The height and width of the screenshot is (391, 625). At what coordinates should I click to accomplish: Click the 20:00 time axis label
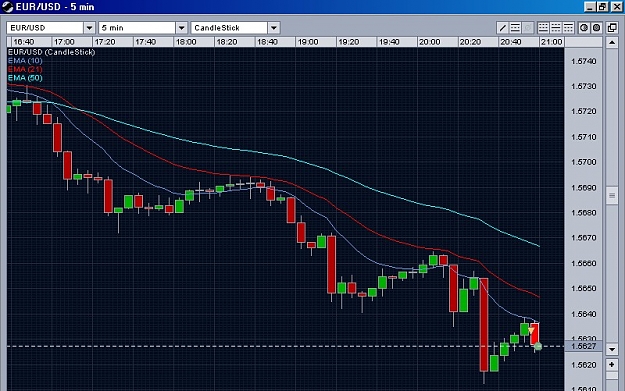(x=430, y=42)
